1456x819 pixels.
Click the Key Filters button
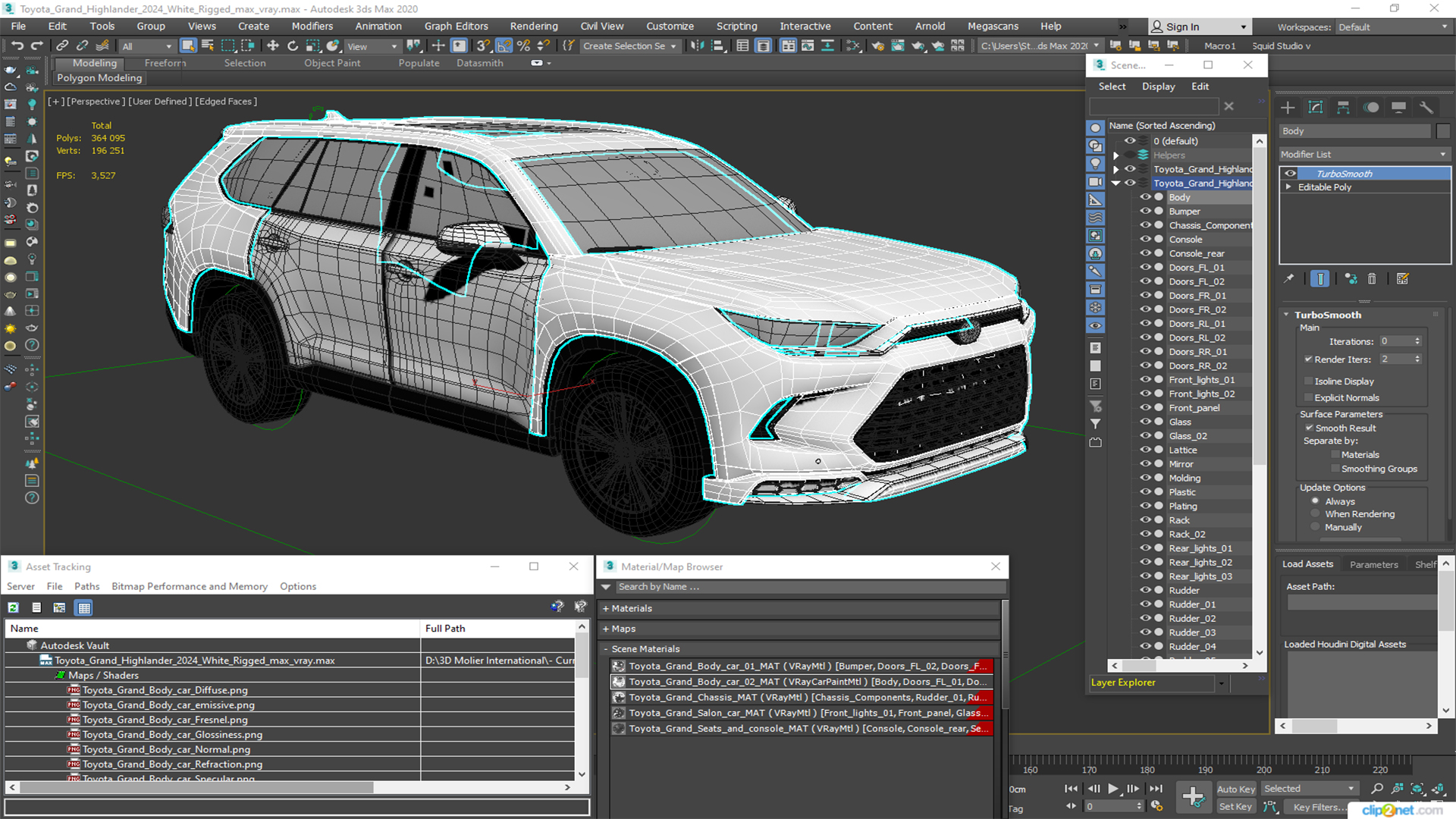pos(1319,807)
